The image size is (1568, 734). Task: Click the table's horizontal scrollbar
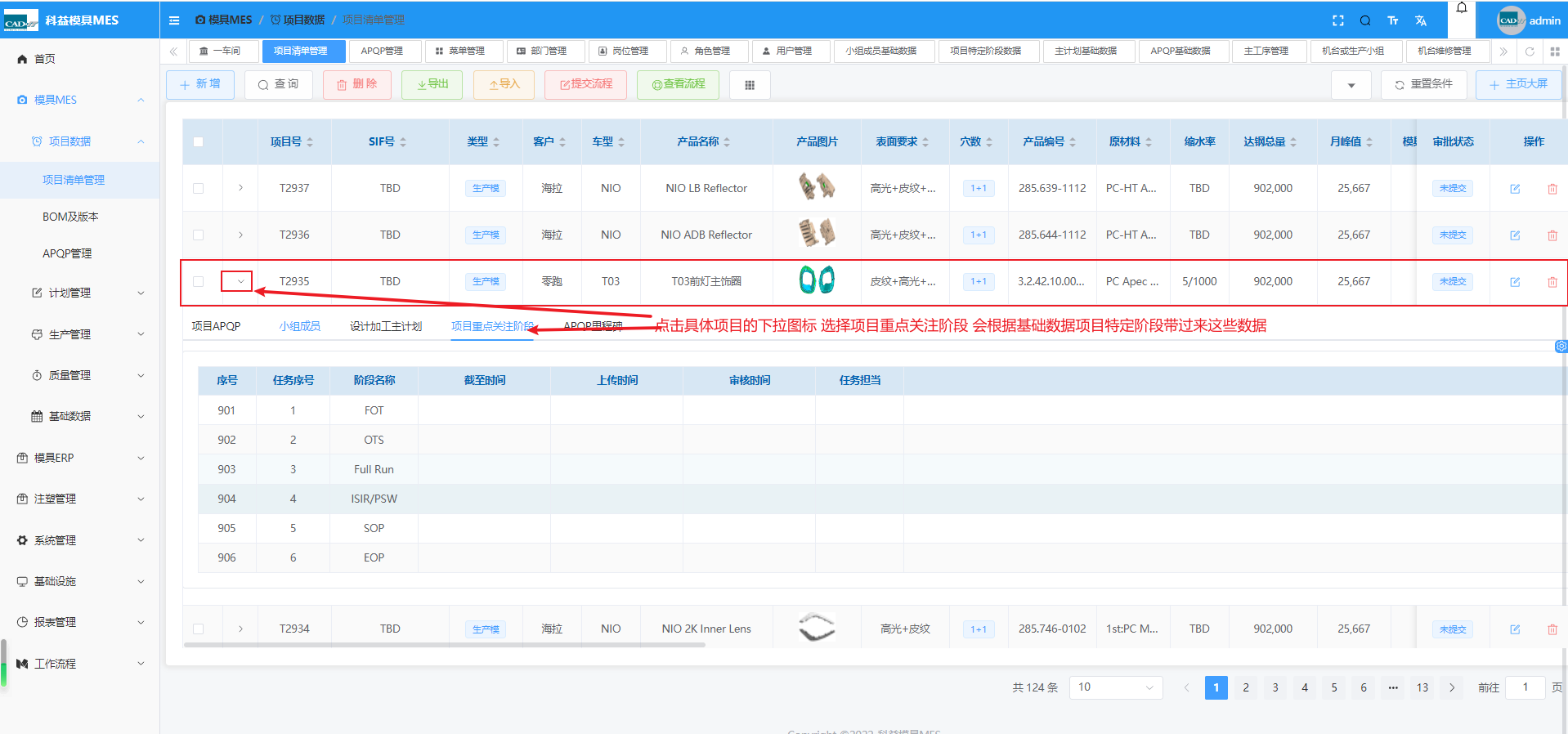pyautogui.click(x=445, y=645)
